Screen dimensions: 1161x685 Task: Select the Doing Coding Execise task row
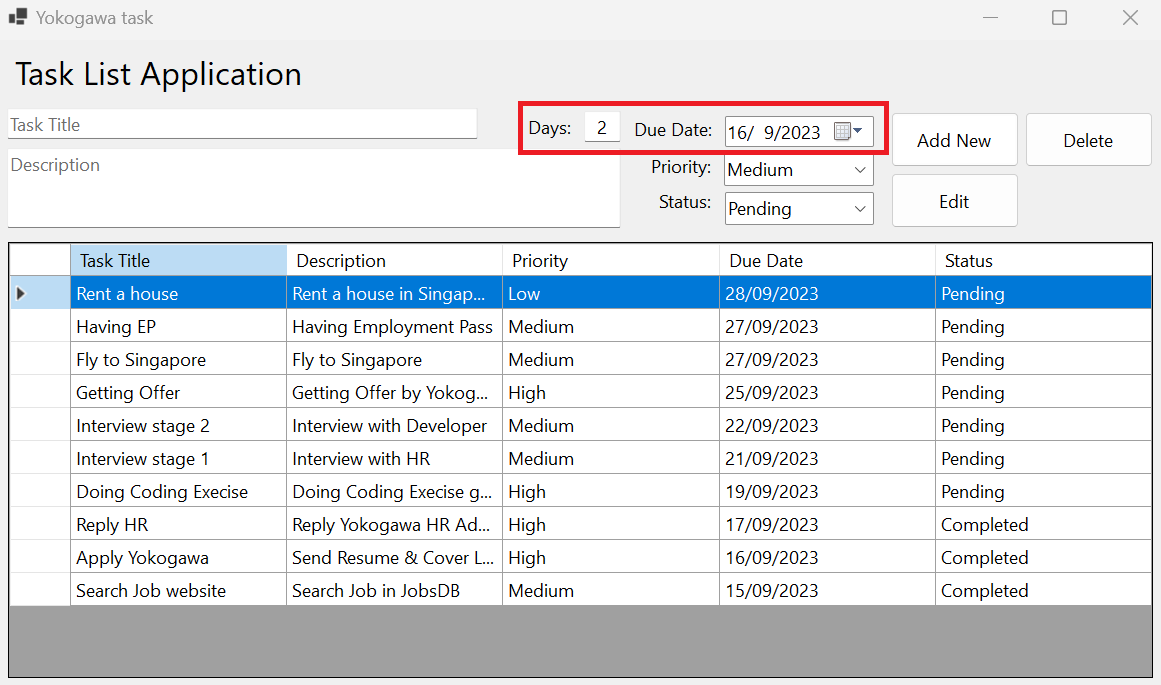coord(178,491)
